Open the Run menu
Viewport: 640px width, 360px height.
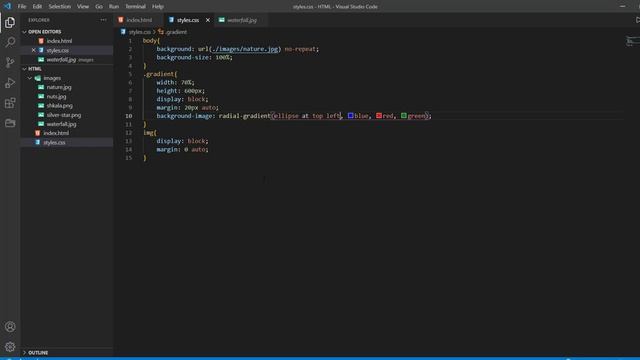tap(114, 7)
